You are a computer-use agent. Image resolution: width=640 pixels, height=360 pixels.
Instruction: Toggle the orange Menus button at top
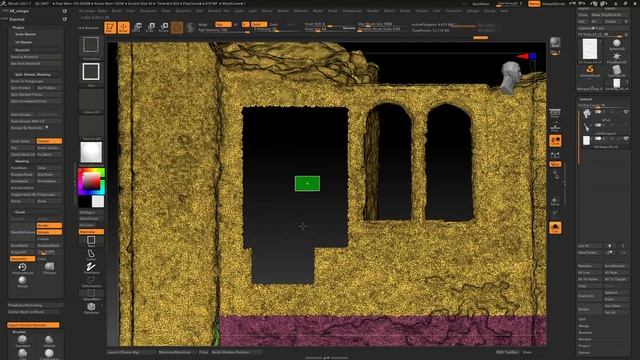click(533, 4)
